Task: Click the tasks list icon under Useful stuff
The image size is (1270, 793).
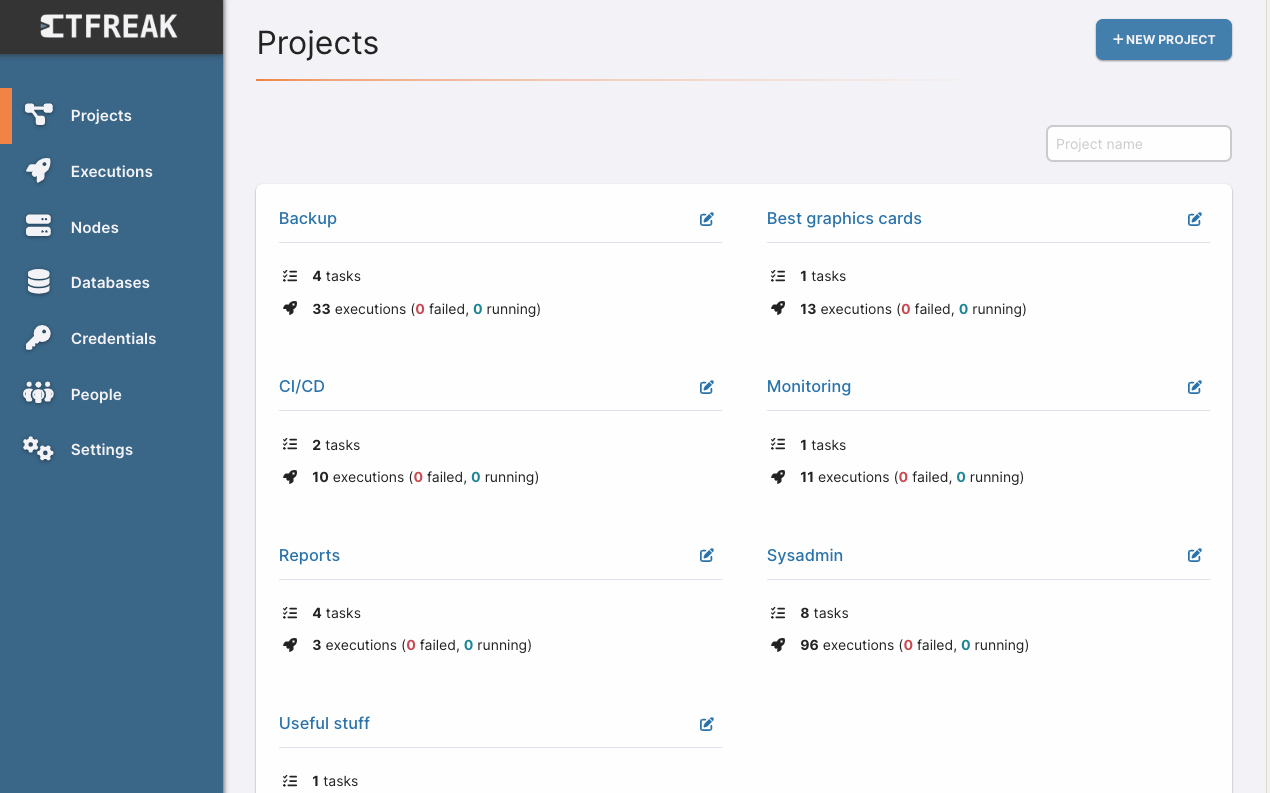Action: [x=290, y=781]
